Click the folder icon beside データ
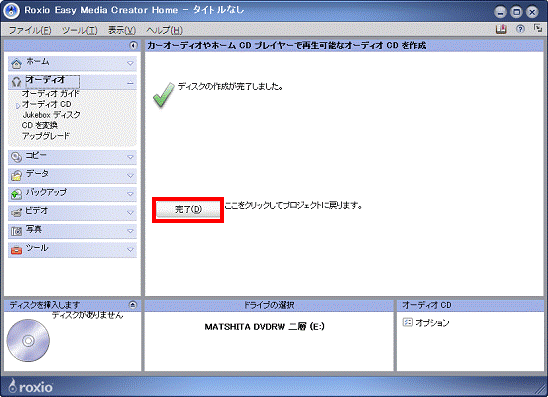Image resolution: width=548 pixels, height=397 pixels. (16, 176)
